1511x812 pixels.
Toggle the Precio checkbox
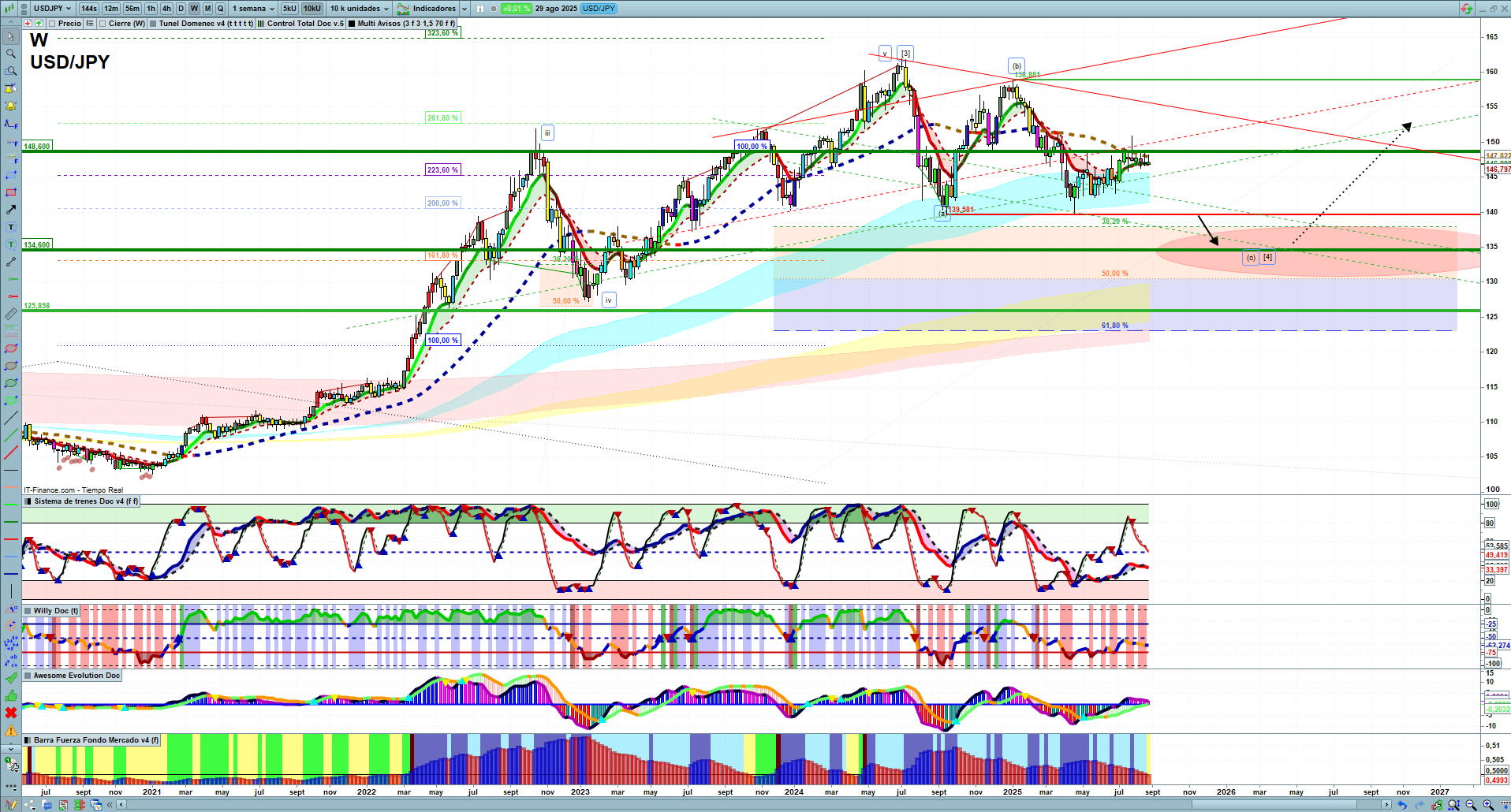(52, 24)
